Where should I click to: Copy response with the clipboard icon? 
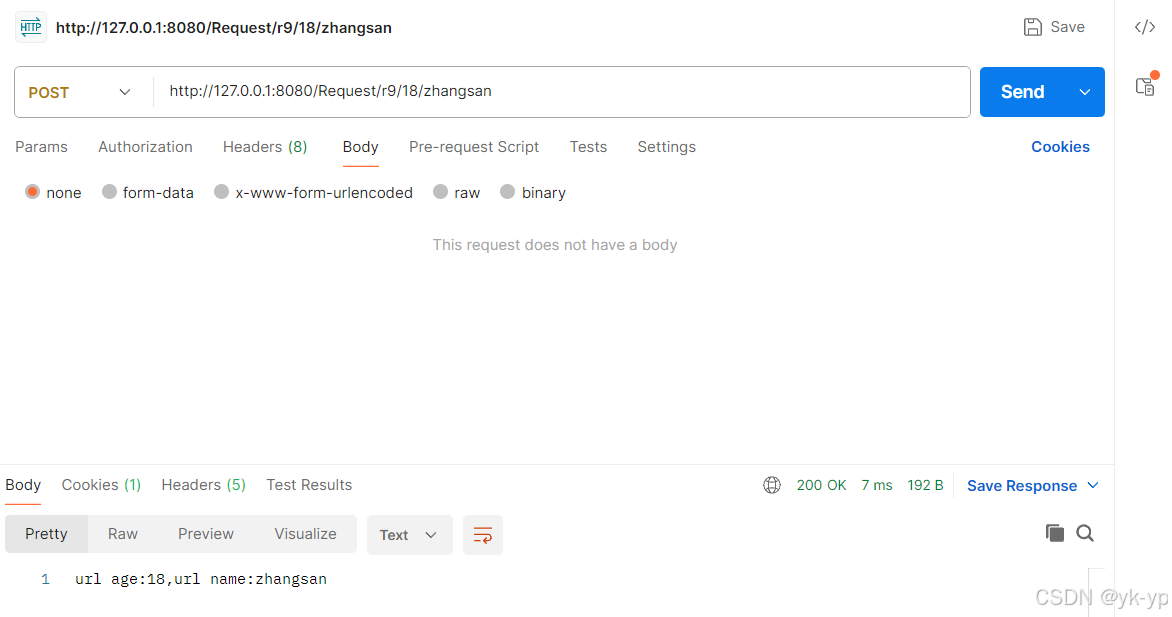(x=1055, y=533)
